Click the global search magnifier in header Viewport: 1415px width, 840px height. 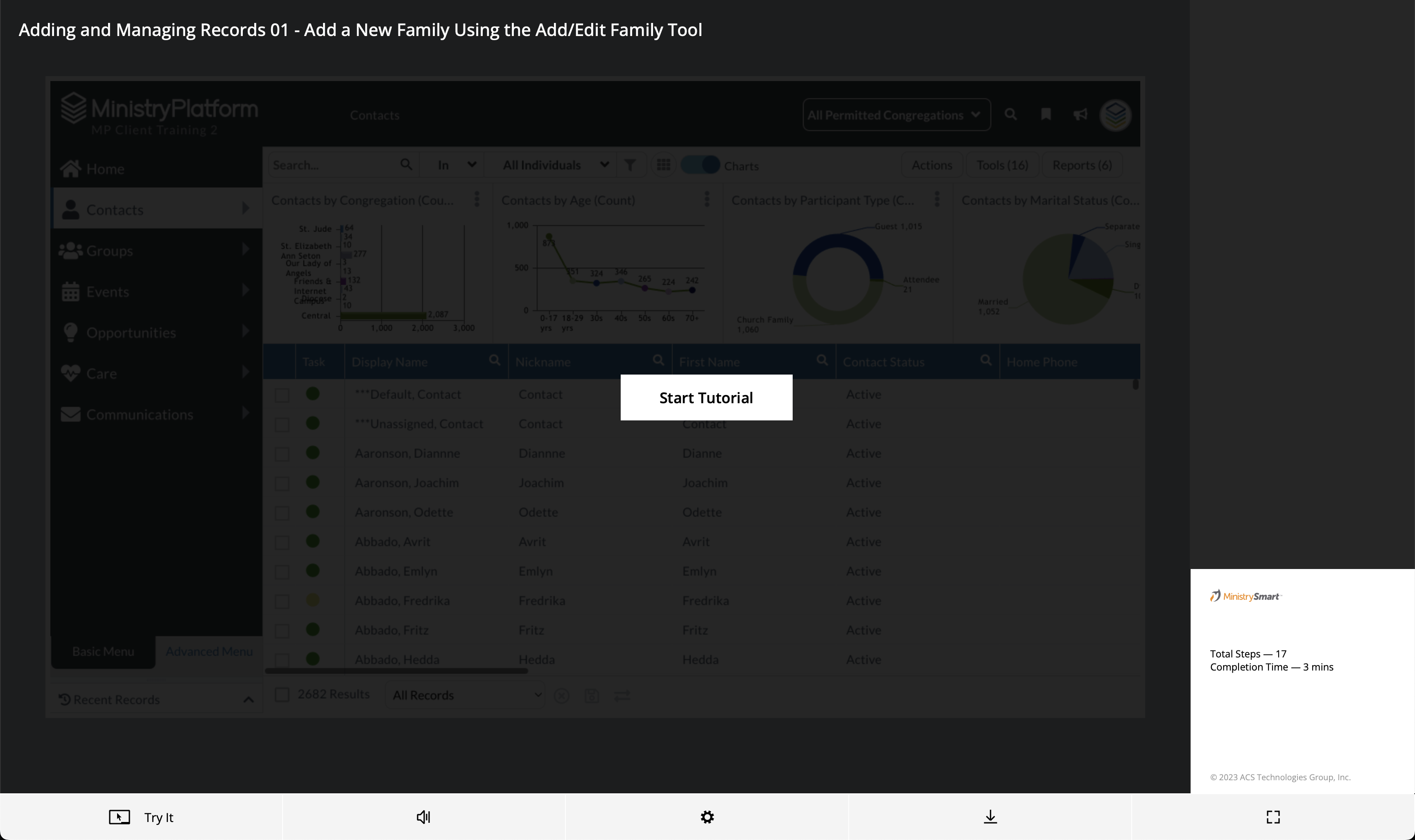coord(1010,115)
